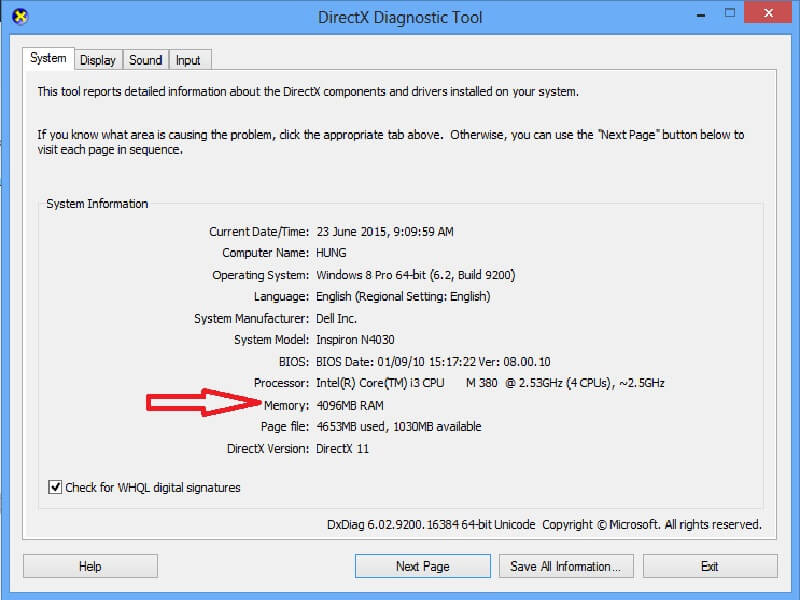The image size is (800, 600).
Task: Toggle Check for WHQL digital signatures checkbox
Action: [55, 487]
